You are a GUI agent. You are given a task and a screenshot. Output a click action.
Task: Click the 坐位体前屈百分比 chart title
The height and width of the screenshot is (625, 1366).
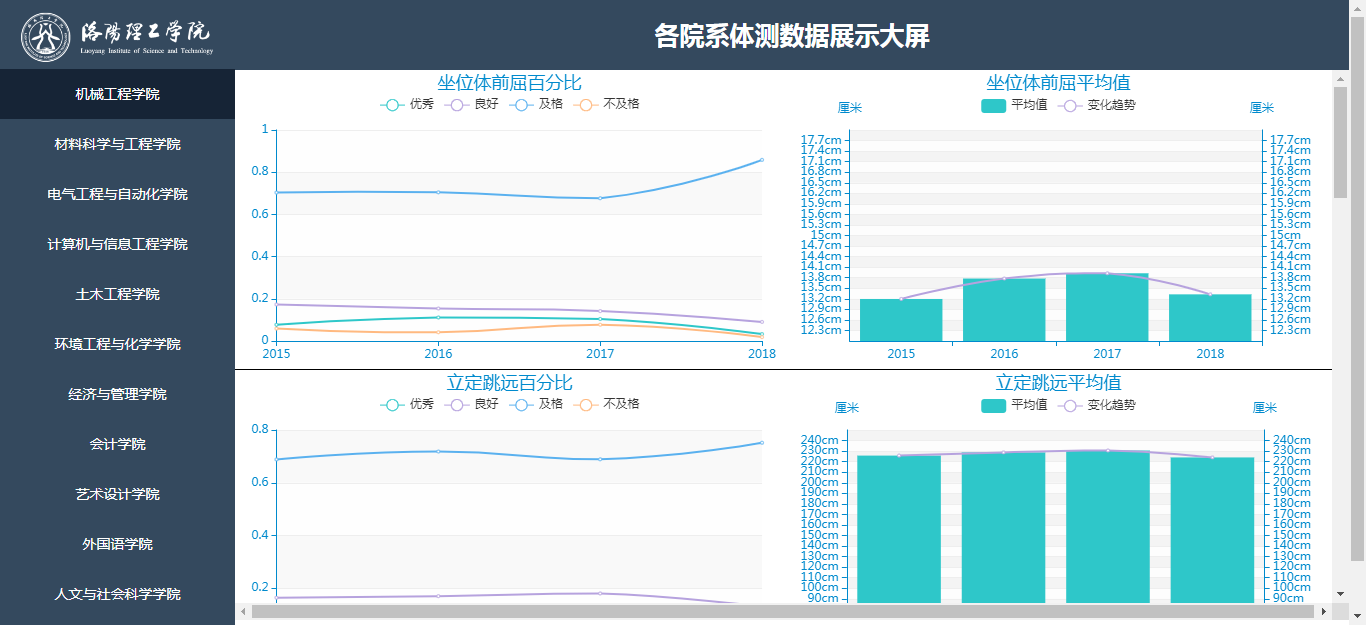coord(509,83)
